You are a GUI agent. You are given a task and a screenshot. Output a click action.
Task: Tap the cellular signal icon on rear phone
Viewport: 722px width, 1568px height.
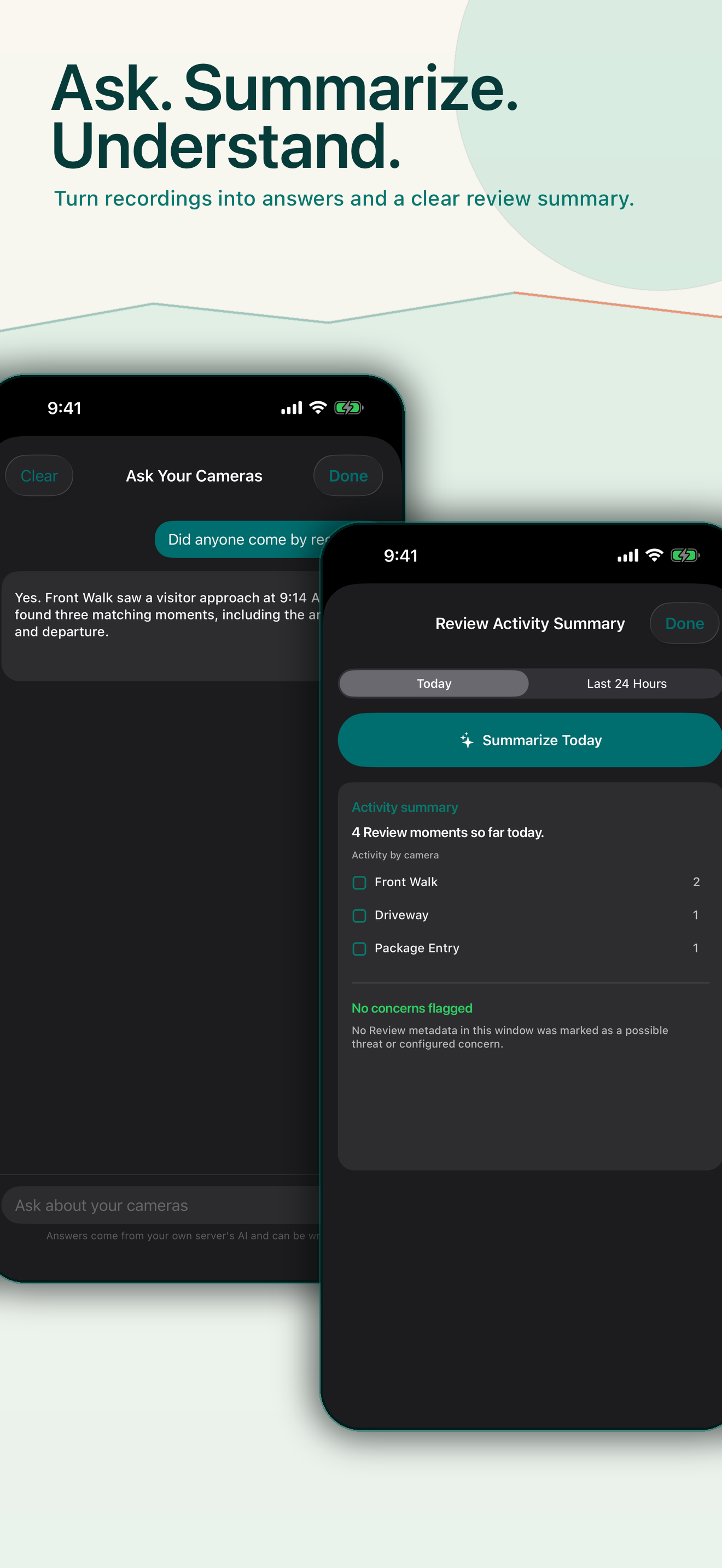292,408
